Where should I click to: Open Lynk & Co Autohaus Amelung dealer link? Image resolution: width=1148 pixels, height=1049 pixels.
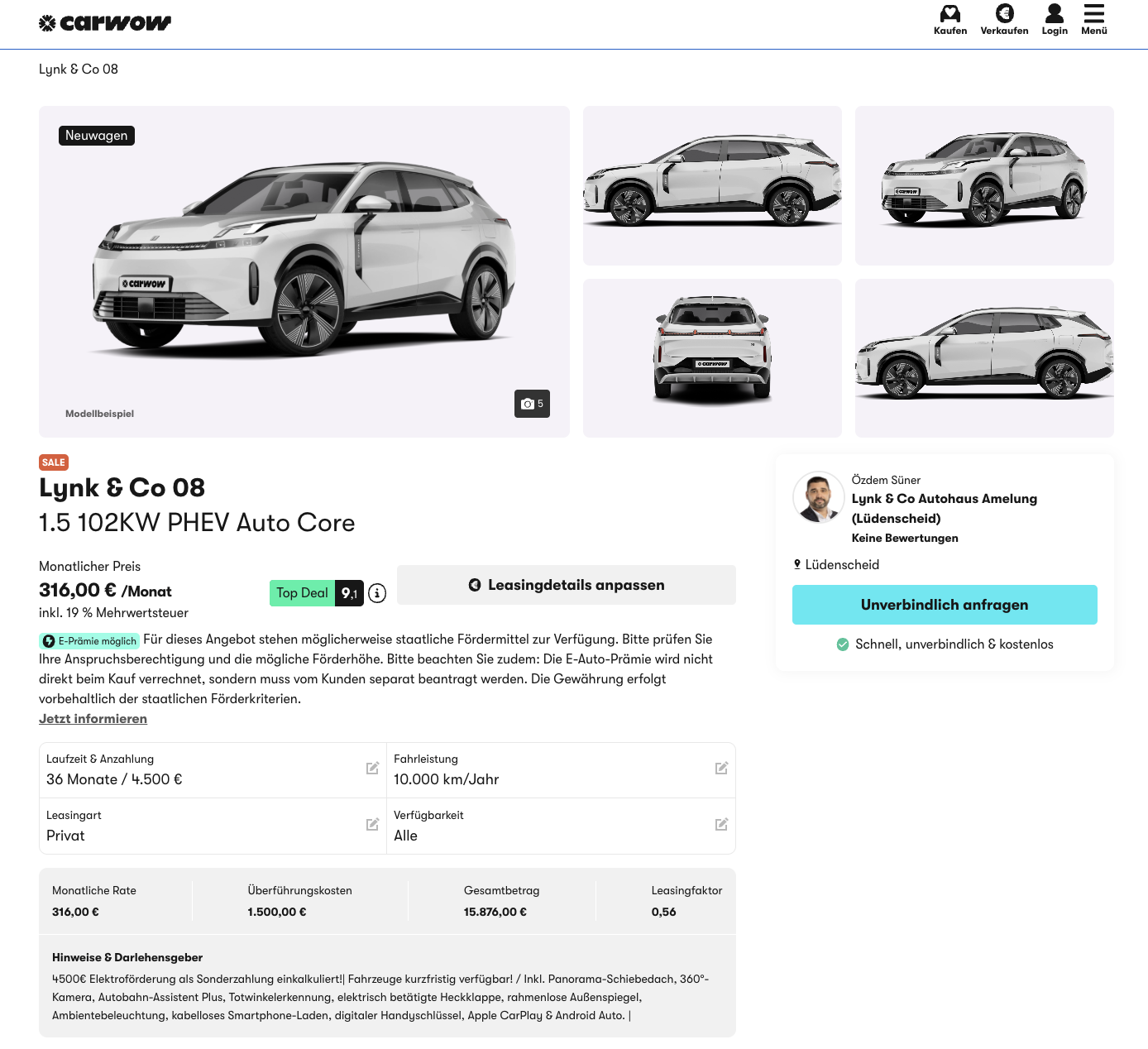[x=945, y=509]
